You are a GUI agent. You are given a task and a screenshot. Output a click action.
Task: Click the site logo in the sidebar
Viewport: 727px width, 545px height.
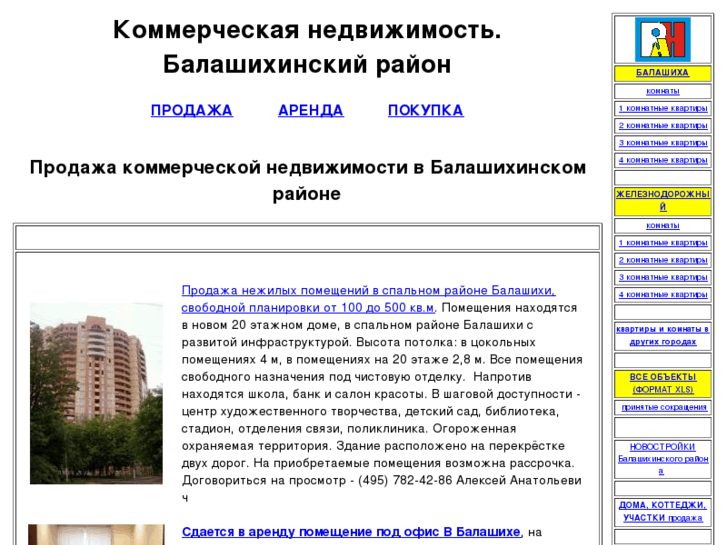pyautogui.click(x=663, y=39)
